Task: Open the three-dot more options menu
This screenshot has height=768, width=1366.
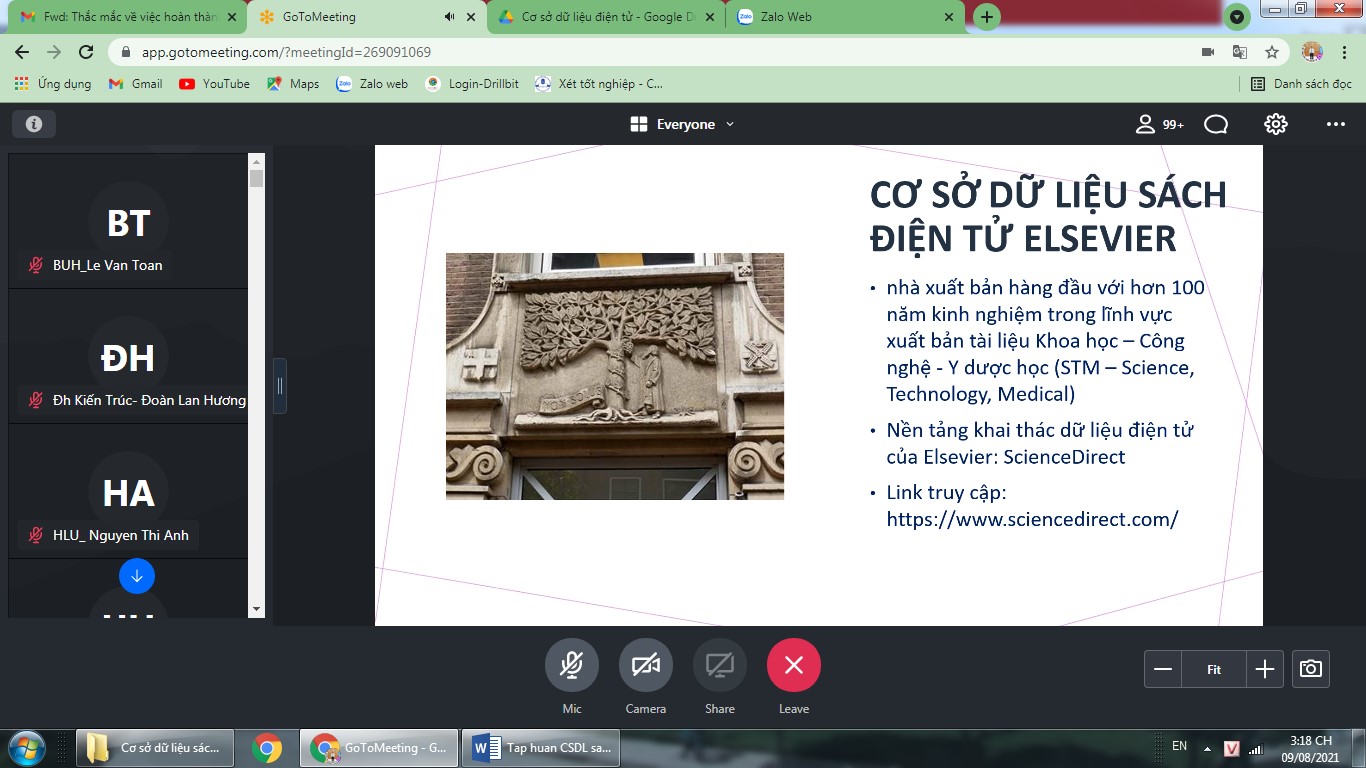Action: (1336, 124)
